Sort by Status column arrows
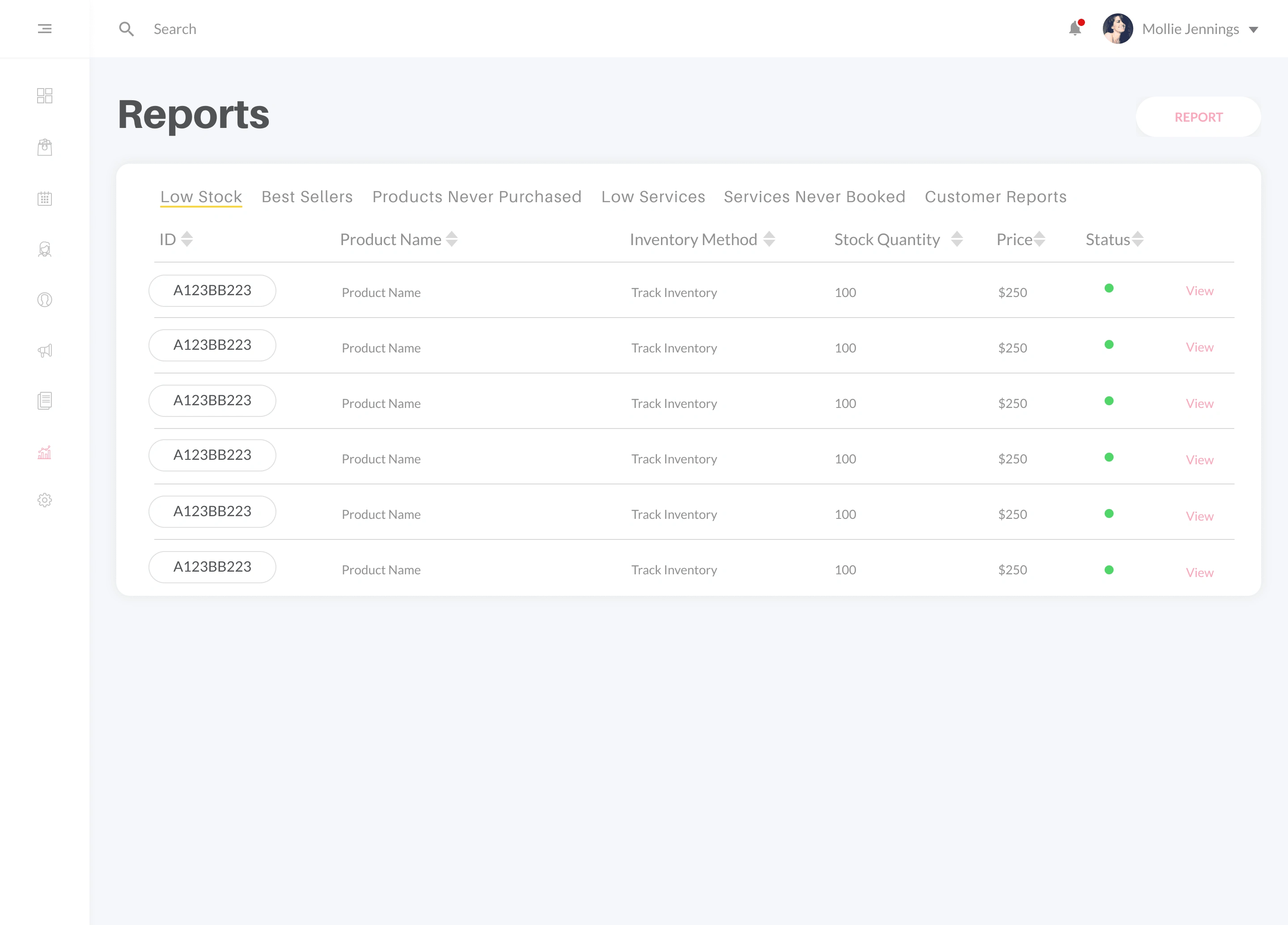The height and width of the screenshot is (925, 1288). [x=1137, y=239]
